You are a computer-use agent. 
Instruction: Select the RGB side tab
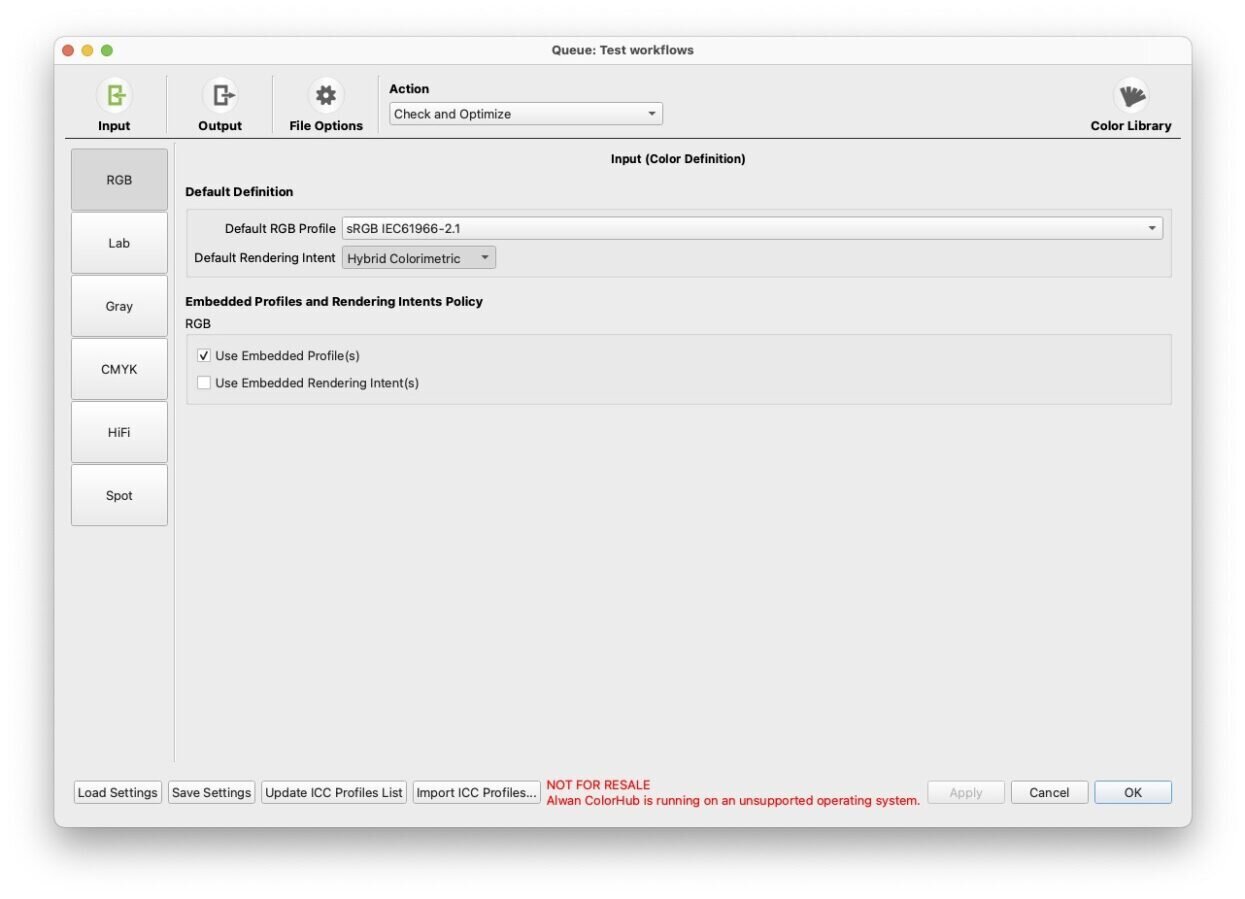[119, 180]
